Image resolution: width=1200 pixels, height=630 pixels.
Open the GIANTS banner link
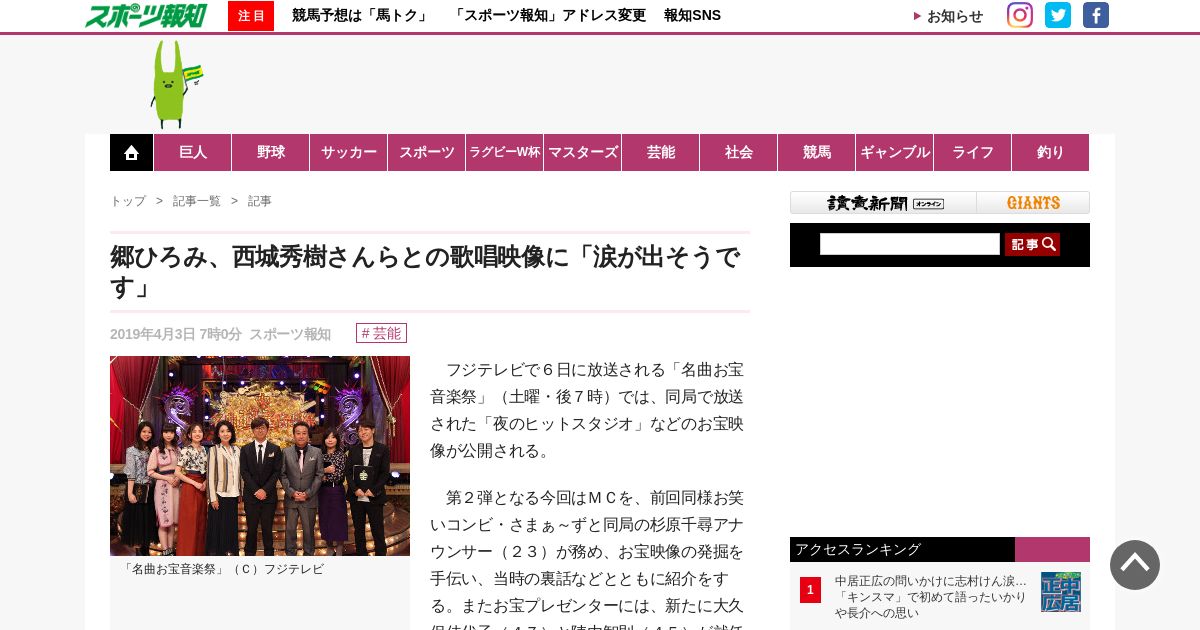(x=1033, y=203)
